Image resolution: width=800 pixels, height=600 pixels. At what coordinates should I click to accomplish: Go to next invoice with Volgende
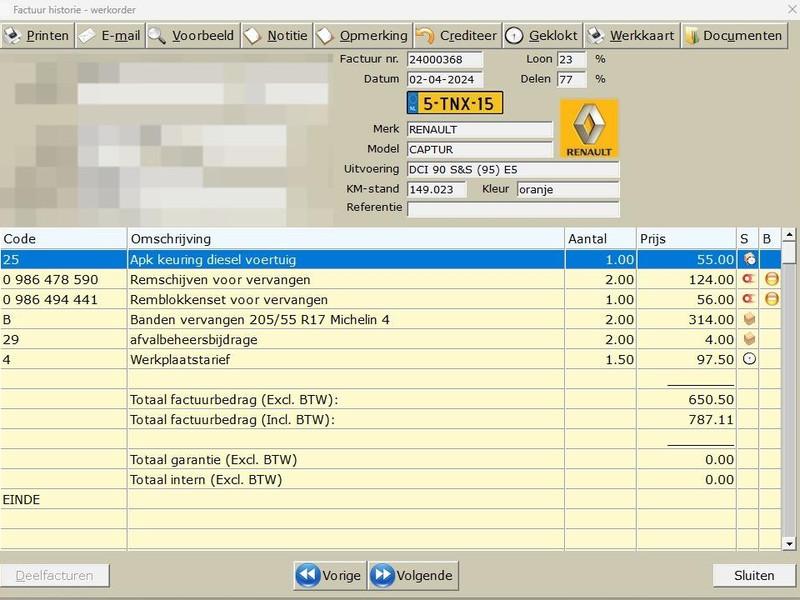[x=412, y=575]
